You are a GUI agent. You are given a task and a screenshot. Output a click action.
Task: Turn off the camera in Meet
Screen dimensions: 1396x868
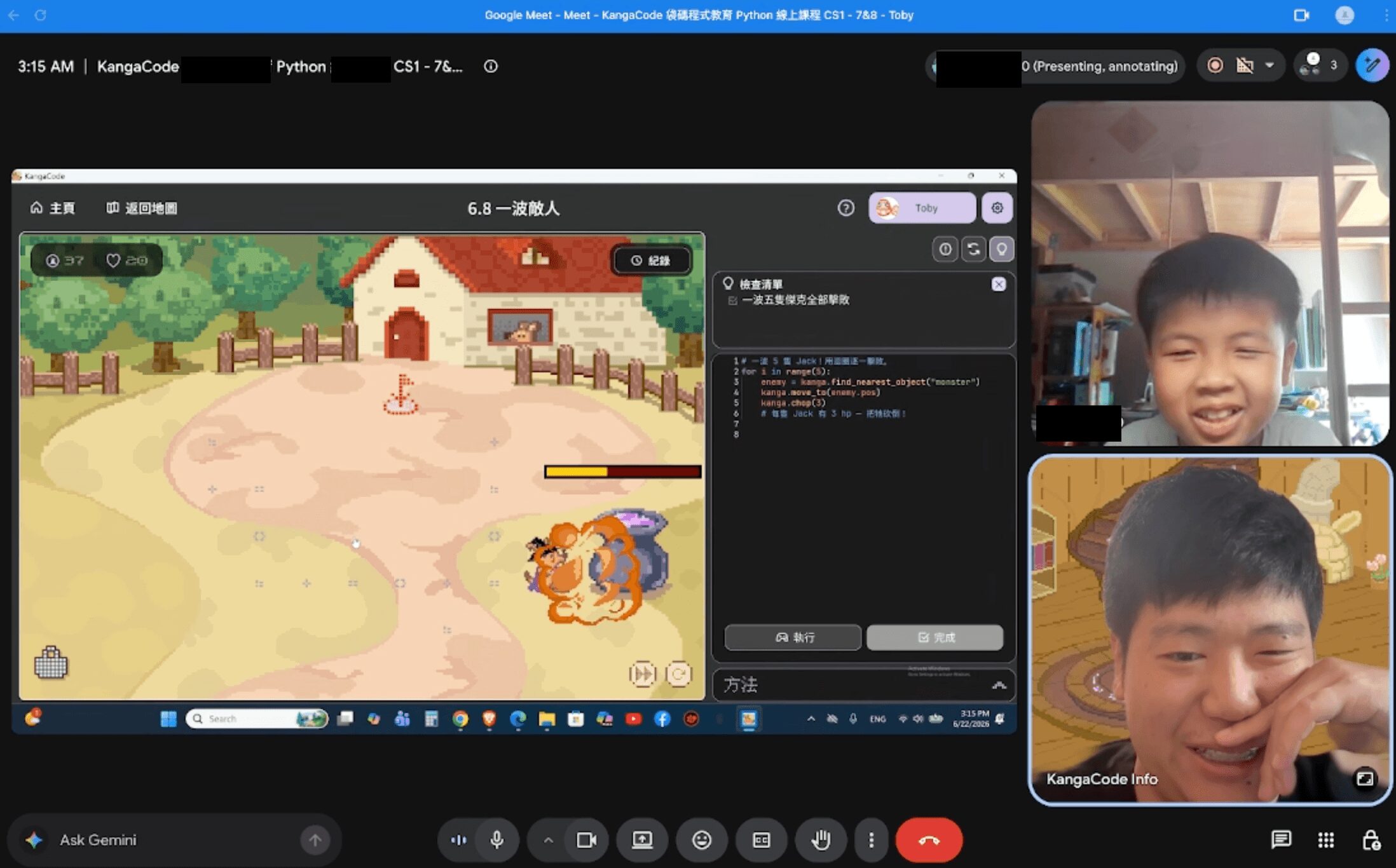point(586,840)
